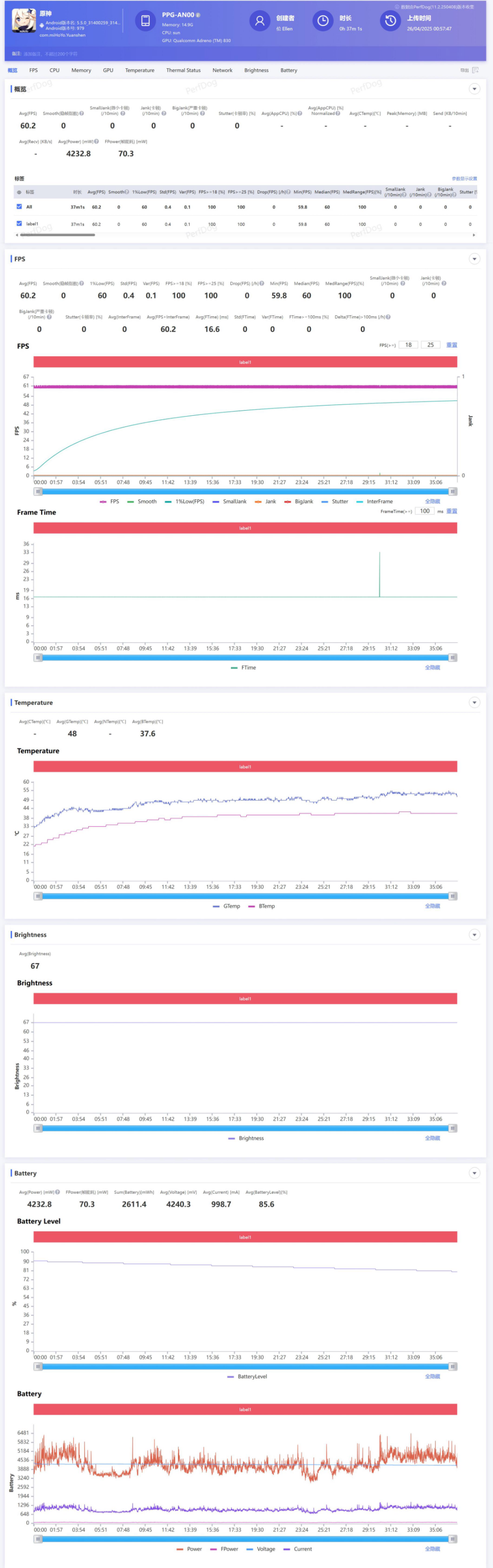Click Frame Time chart range slider right handle
The height and width of the screenshot is (1568, 493).
[452, 658]
